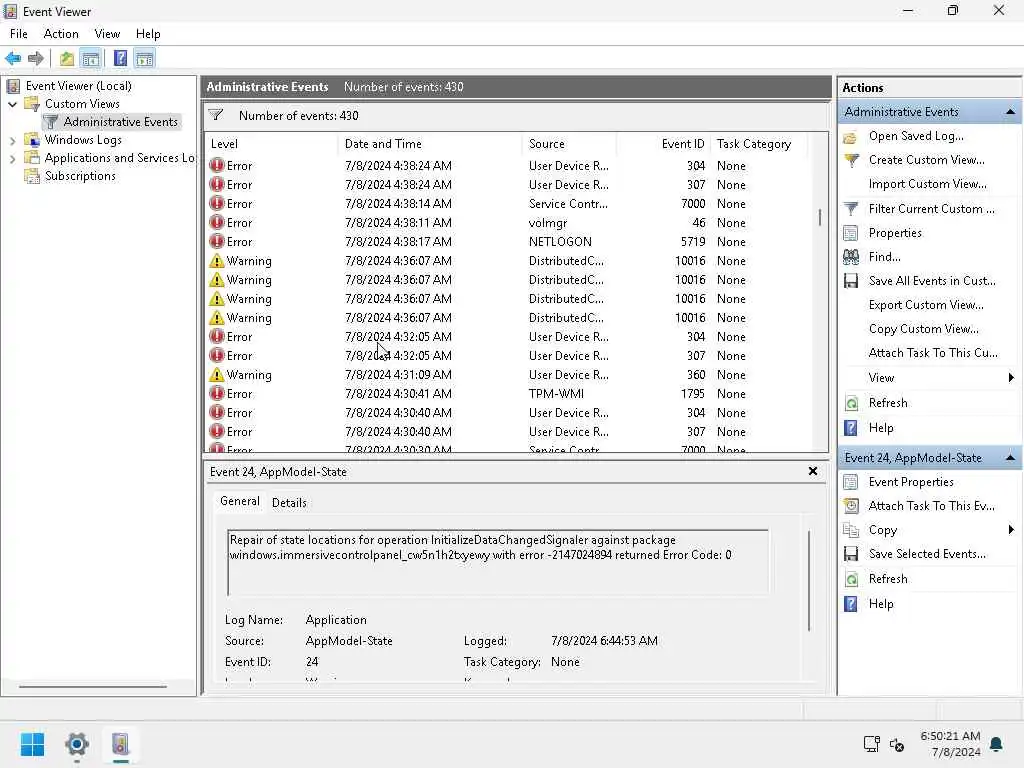Open the View submenu arrow in Actions
Screen dimensions: 1024x768
tap(1011, 377)
